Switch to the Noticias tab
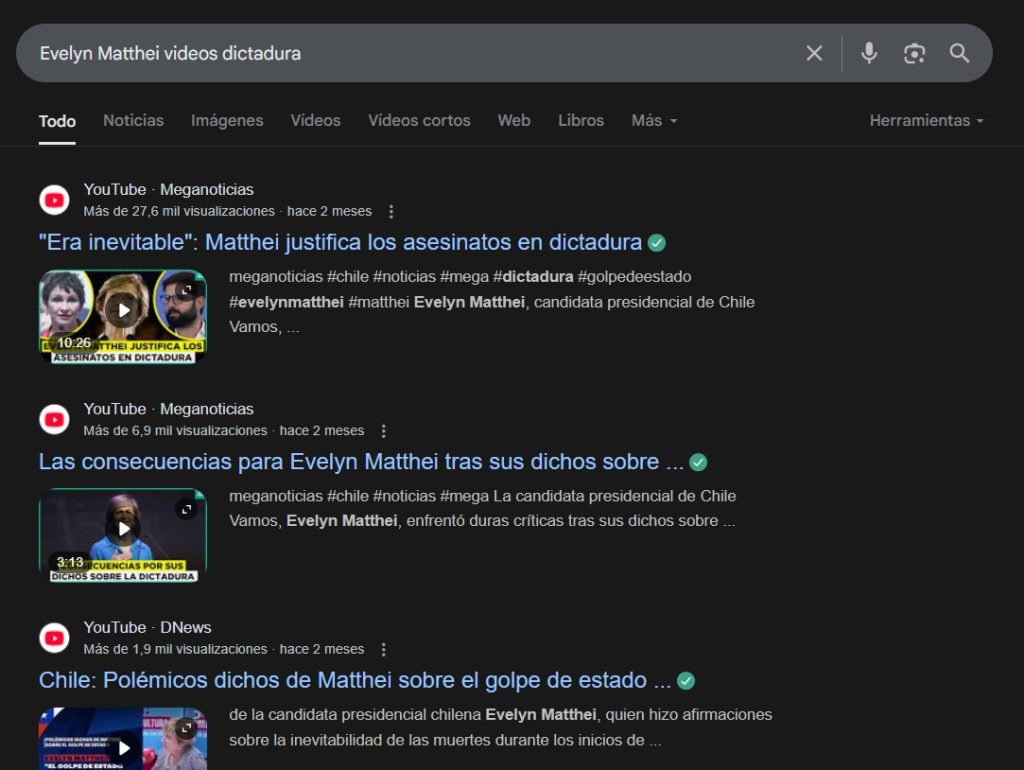 point(133,121)
